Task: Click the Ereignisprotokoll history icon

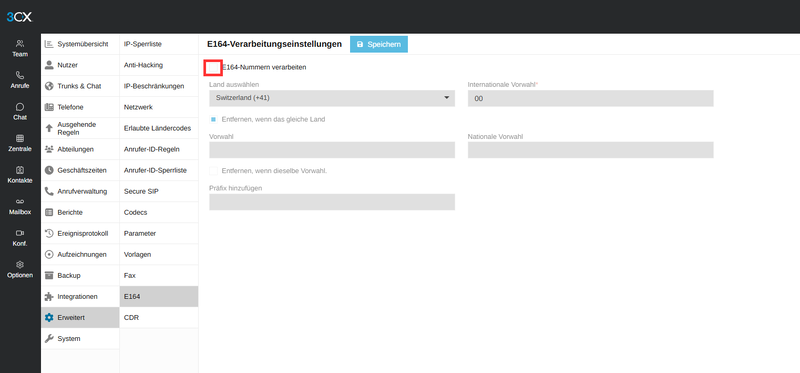Action: [49, 233]
